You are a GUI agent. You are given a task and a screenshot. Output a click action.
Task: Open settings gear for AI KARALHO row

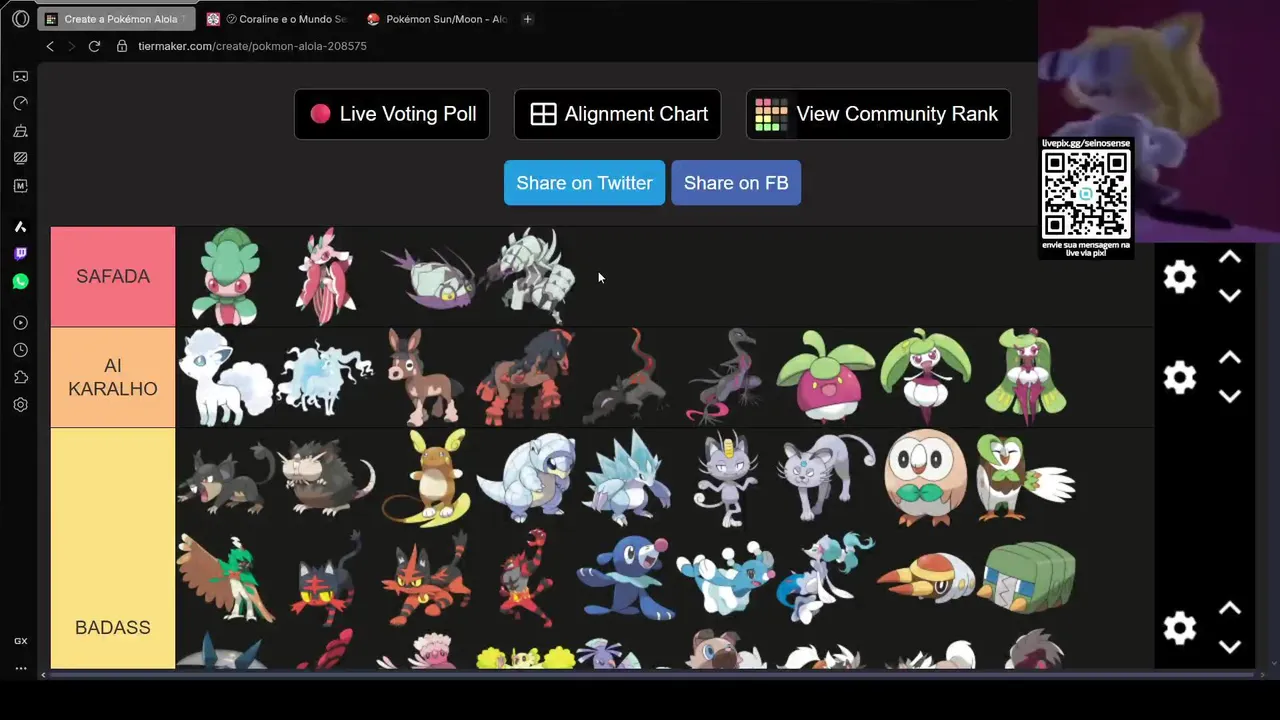click(x=1180, y=377)
